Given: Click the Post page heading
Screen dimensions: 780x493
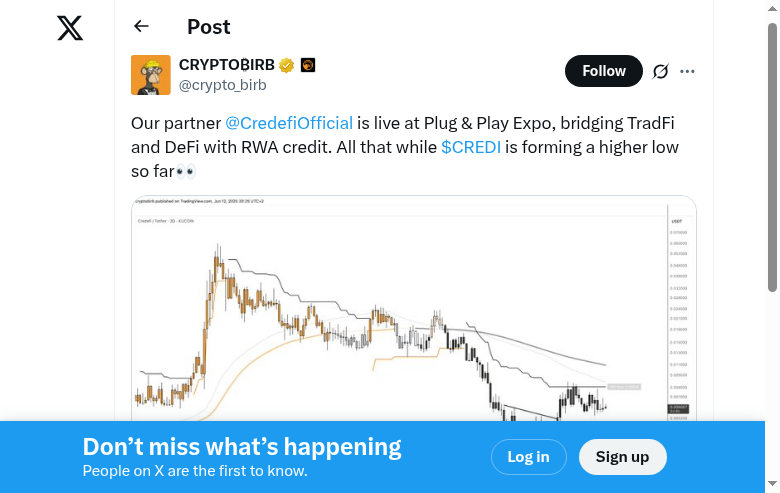Looking at the screenshot, I should tap(208, 27).
